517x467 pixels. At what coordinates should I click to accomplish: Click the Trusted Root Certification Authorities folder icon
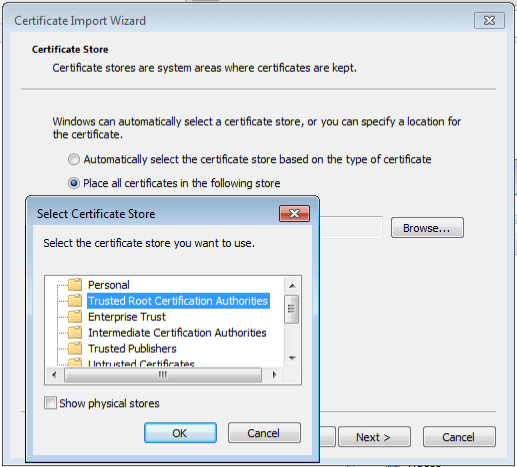coord(75,301)
